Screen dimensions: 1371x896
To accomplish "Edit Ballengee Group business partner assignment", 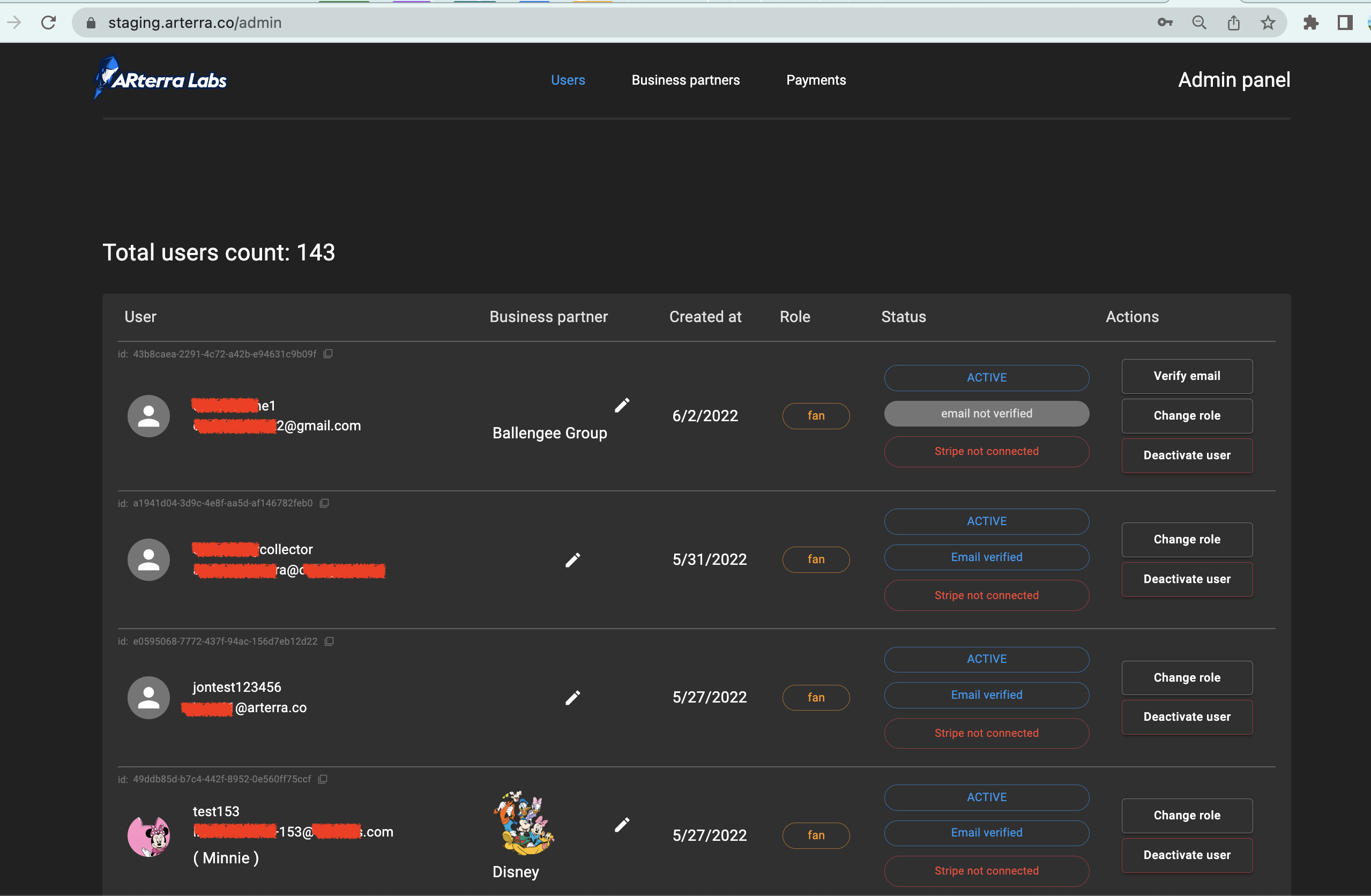I will pyautogui.click(x=623, y=405).
